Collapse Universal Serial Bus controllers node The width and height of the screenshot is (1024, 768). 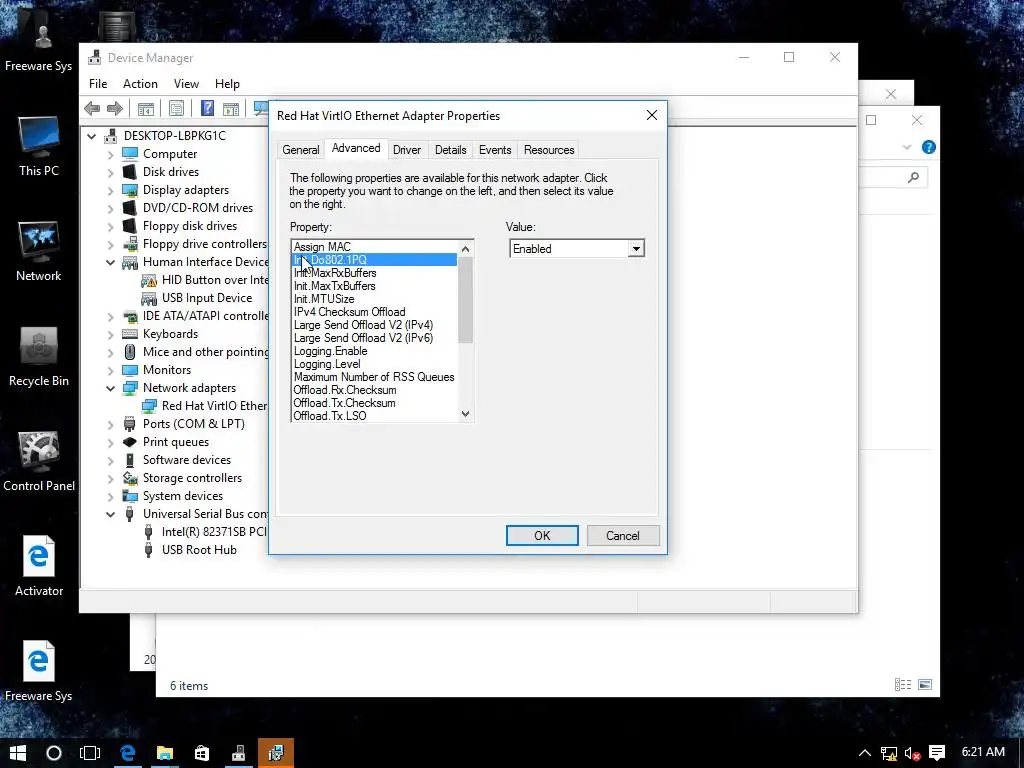tap(110, 515)
